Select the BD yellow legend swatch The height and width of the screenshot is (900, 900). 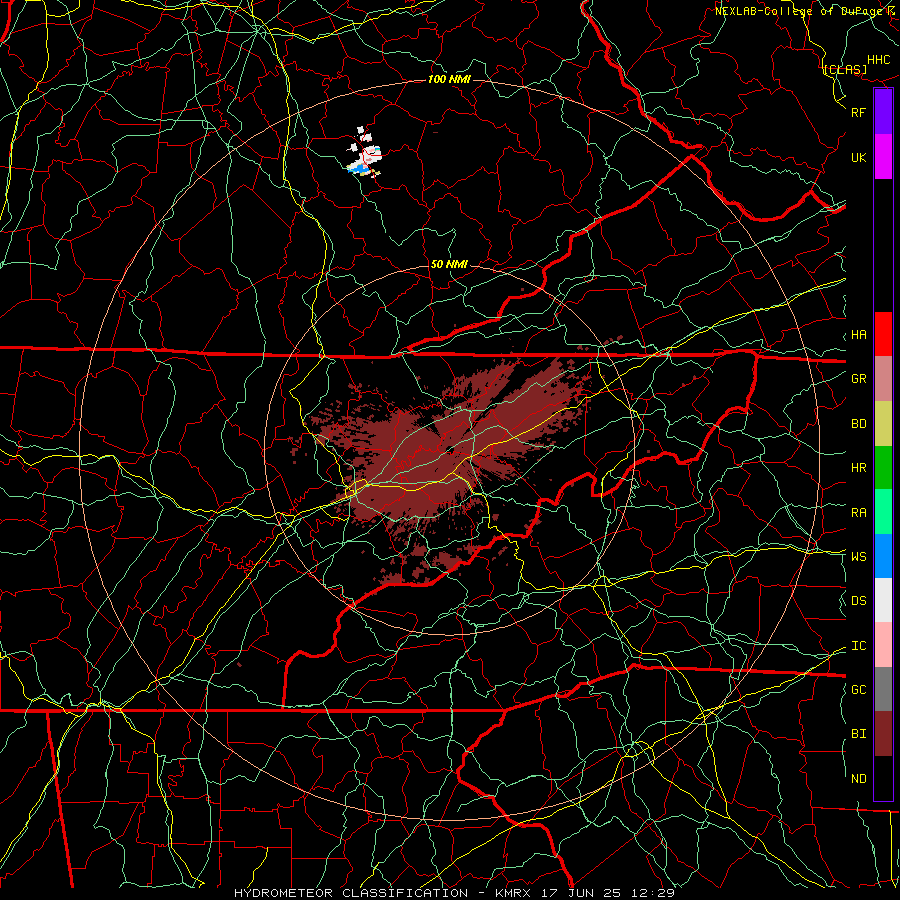pos(883,424)
